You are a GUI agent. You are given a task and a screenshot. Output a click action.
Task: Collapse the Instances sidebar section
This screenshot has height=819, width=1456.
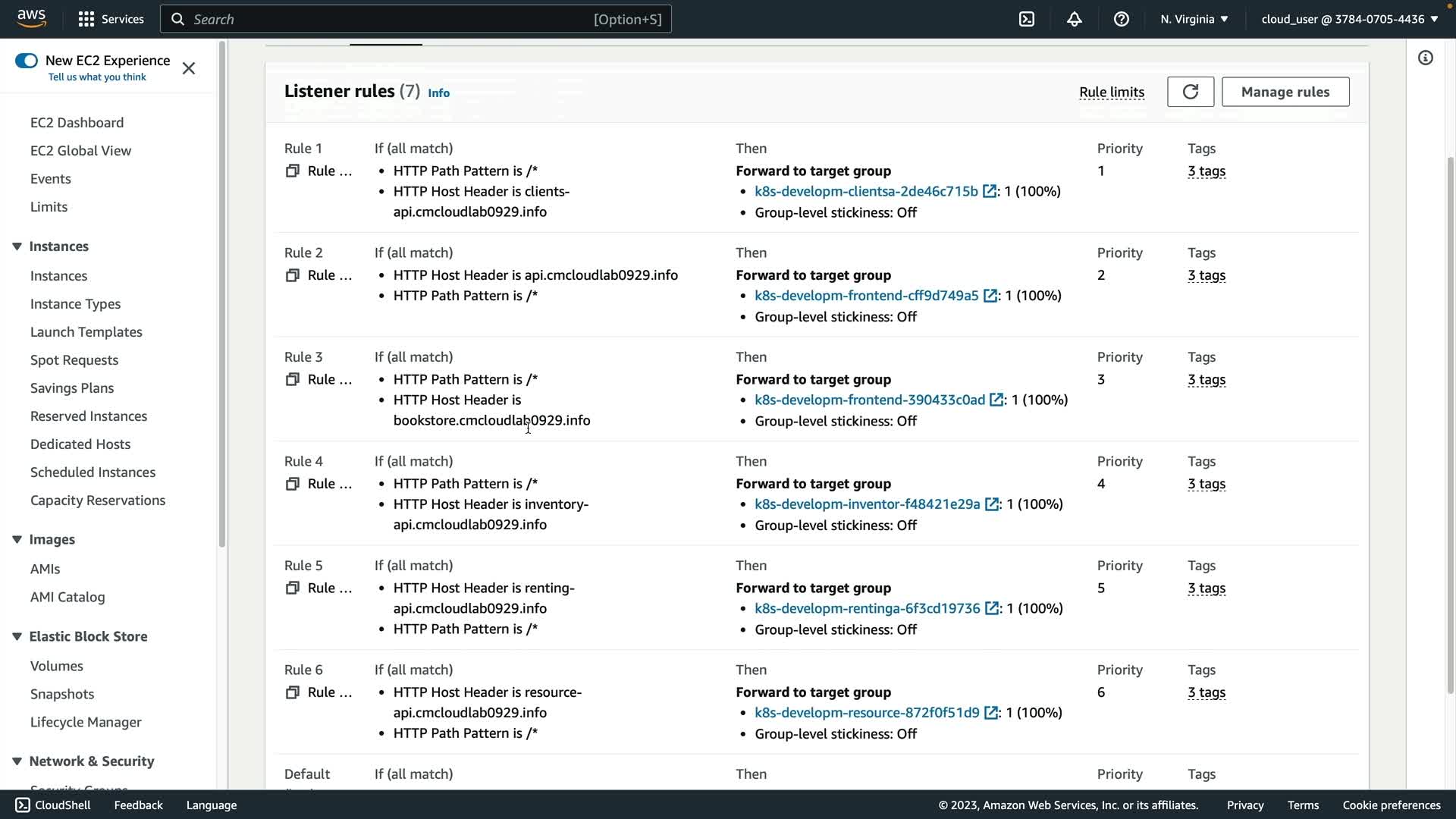[x=17, y=246]
